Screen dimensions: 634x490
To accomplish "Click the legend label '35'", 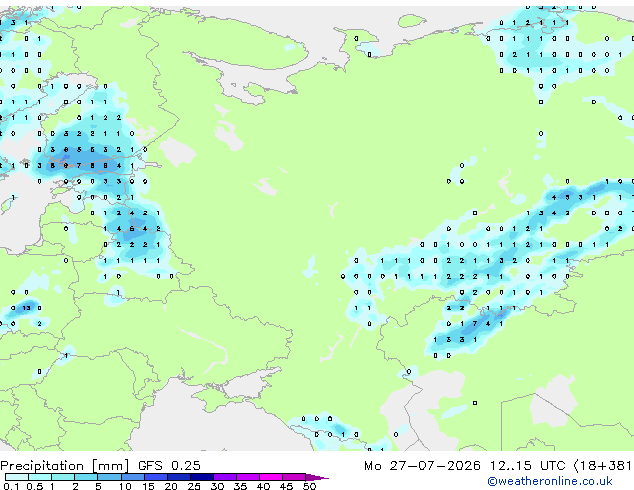I will 241,486.
